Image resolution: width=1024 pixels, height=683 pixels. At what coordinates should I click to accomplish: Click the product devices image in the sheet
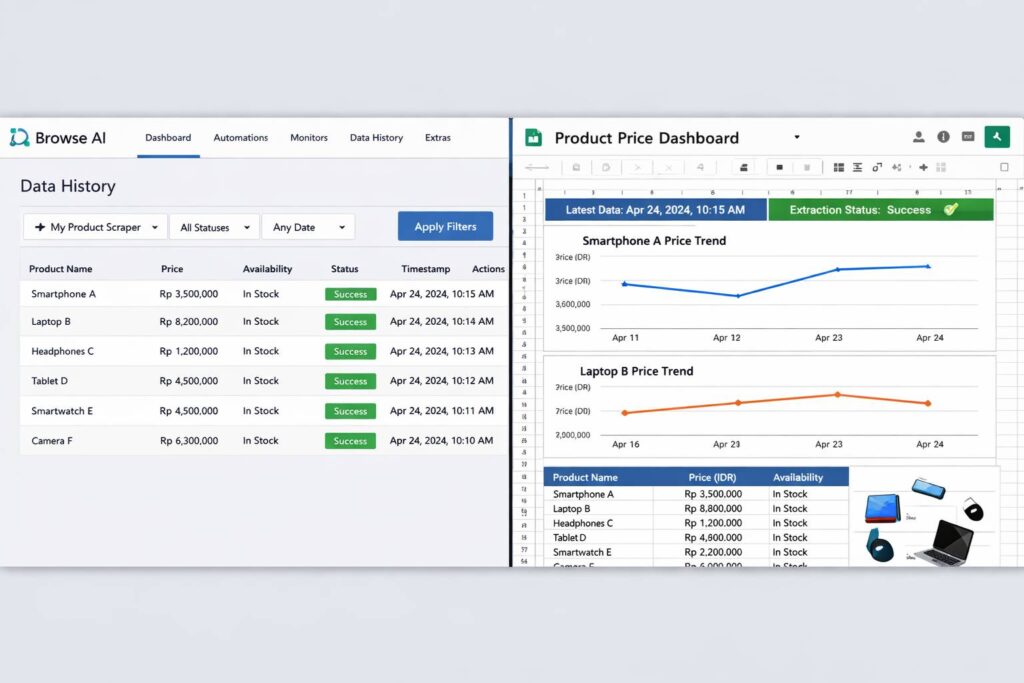(x=922, y=519)
